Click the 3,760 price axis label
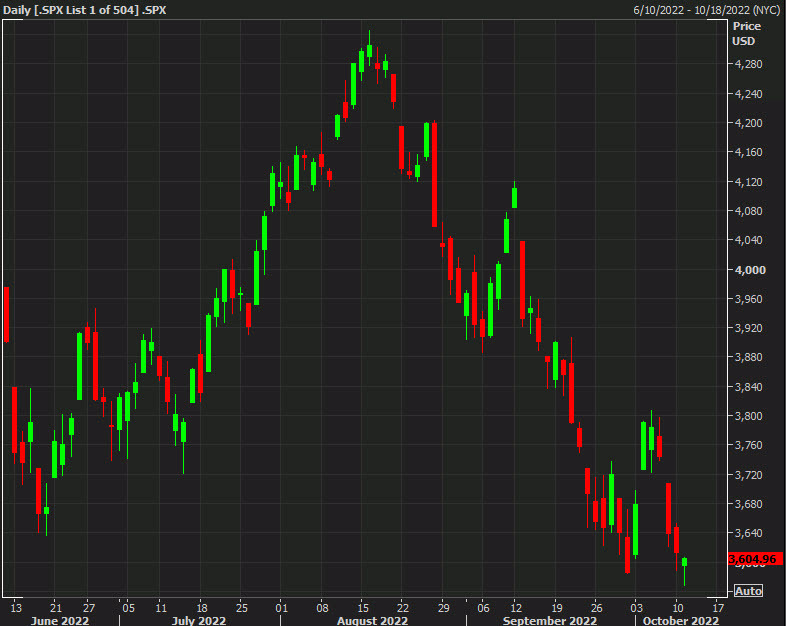Screen dimensions: 786x626 click(748, 445)
